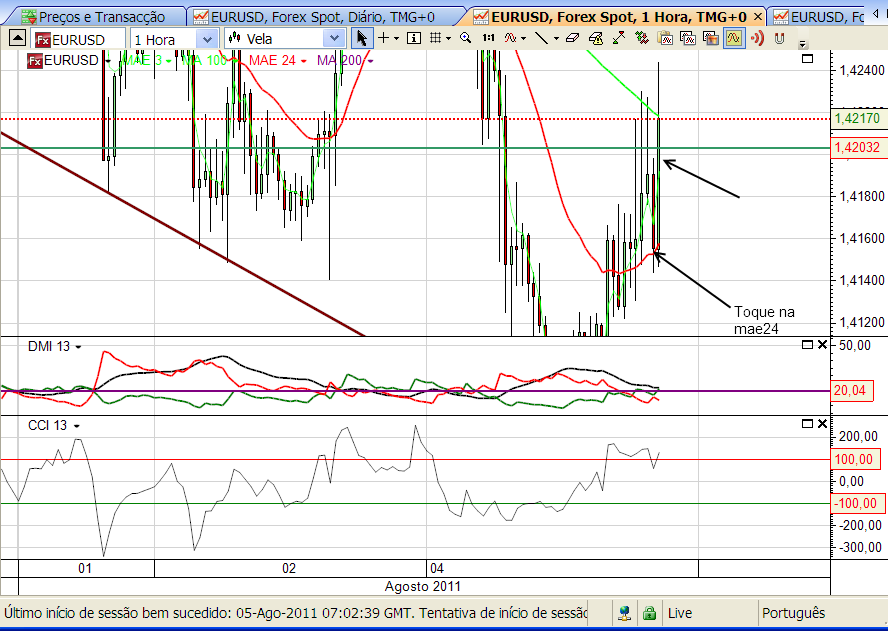Toggle the magnet snap icon
888x631 pixels.
(x=780, y=39)
